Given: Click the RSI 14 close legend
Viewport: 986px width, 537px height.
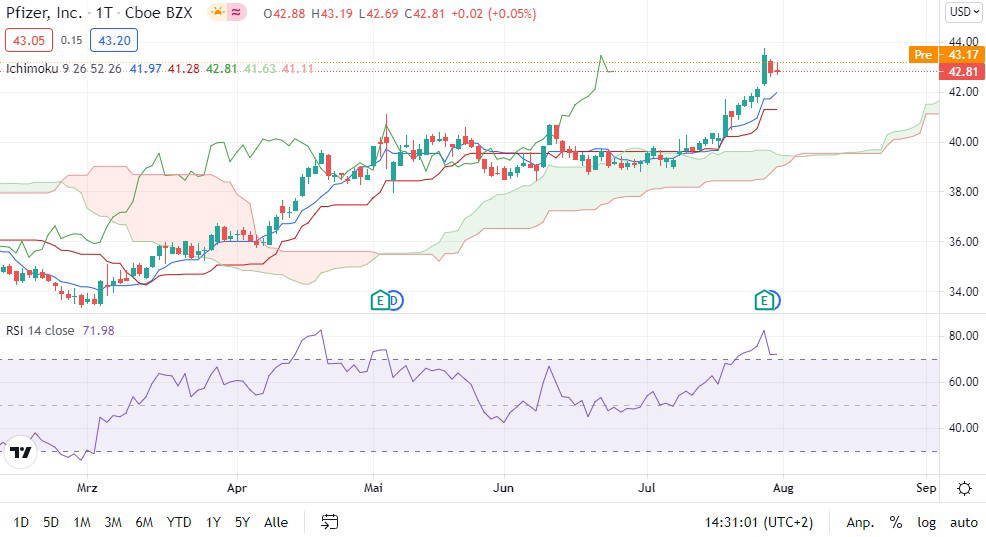Looking at the screenshot, I should click(40, 330).
